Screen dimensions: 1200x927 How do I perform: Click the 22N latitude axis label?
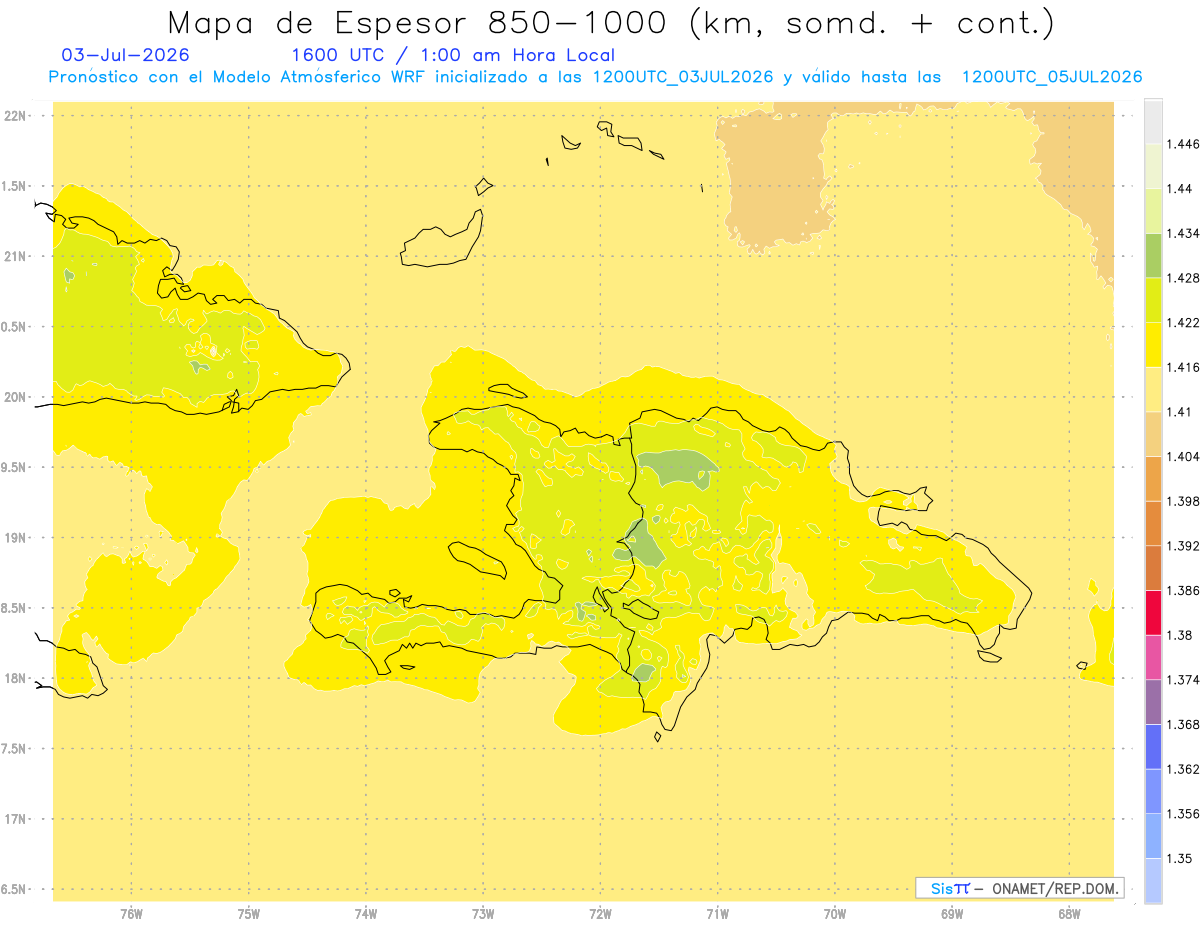pyautogui.click(x=17, y=116)
